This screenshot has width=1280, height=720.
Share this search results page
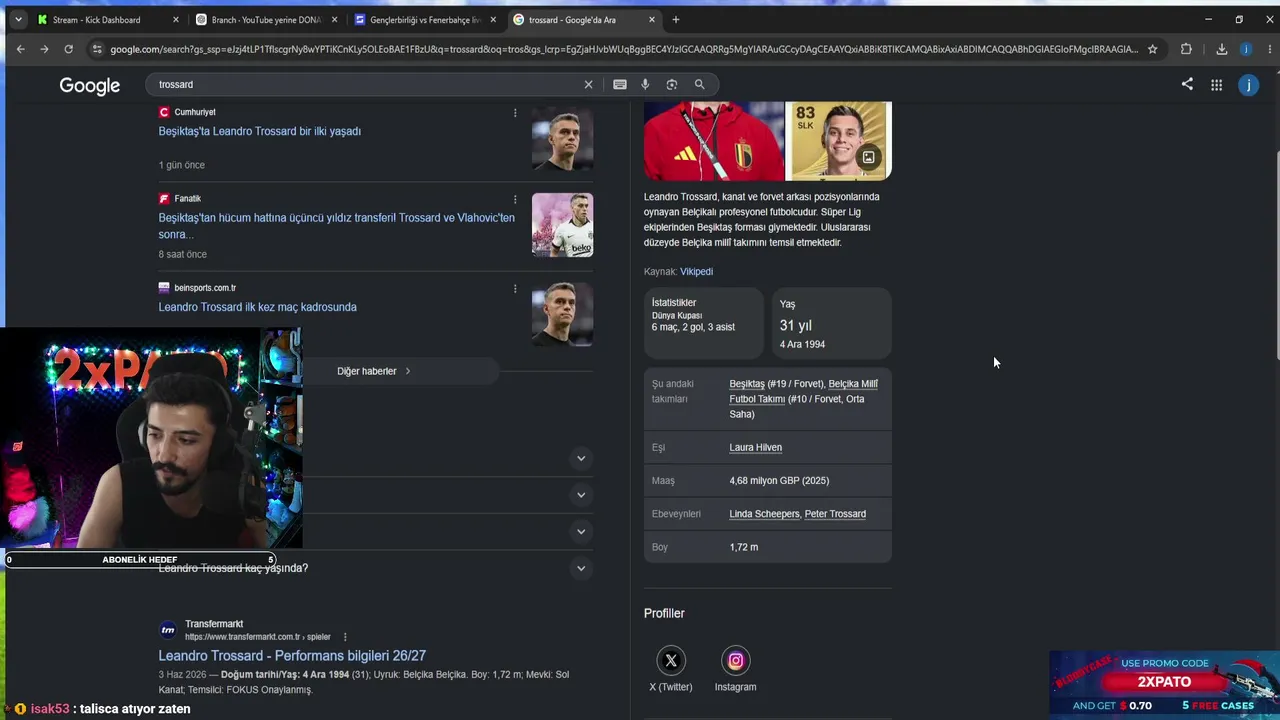(x=1187, y=85)
